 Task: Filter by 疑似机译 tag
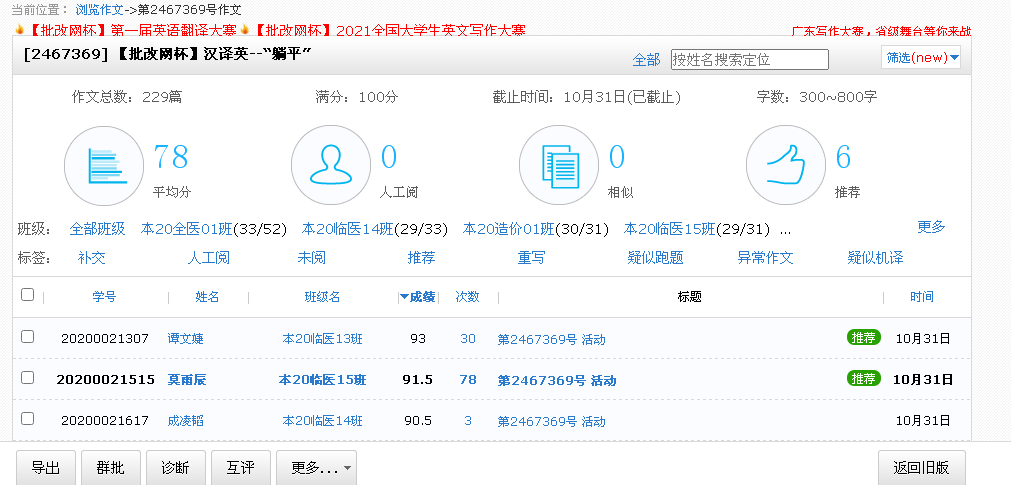[x=875, y=258]
